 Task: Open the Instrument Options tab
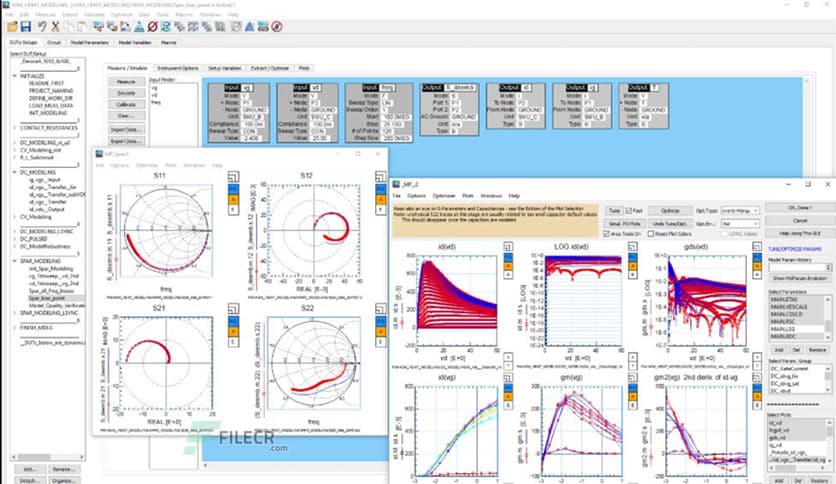pyautogui.click(x=178, y=68)
